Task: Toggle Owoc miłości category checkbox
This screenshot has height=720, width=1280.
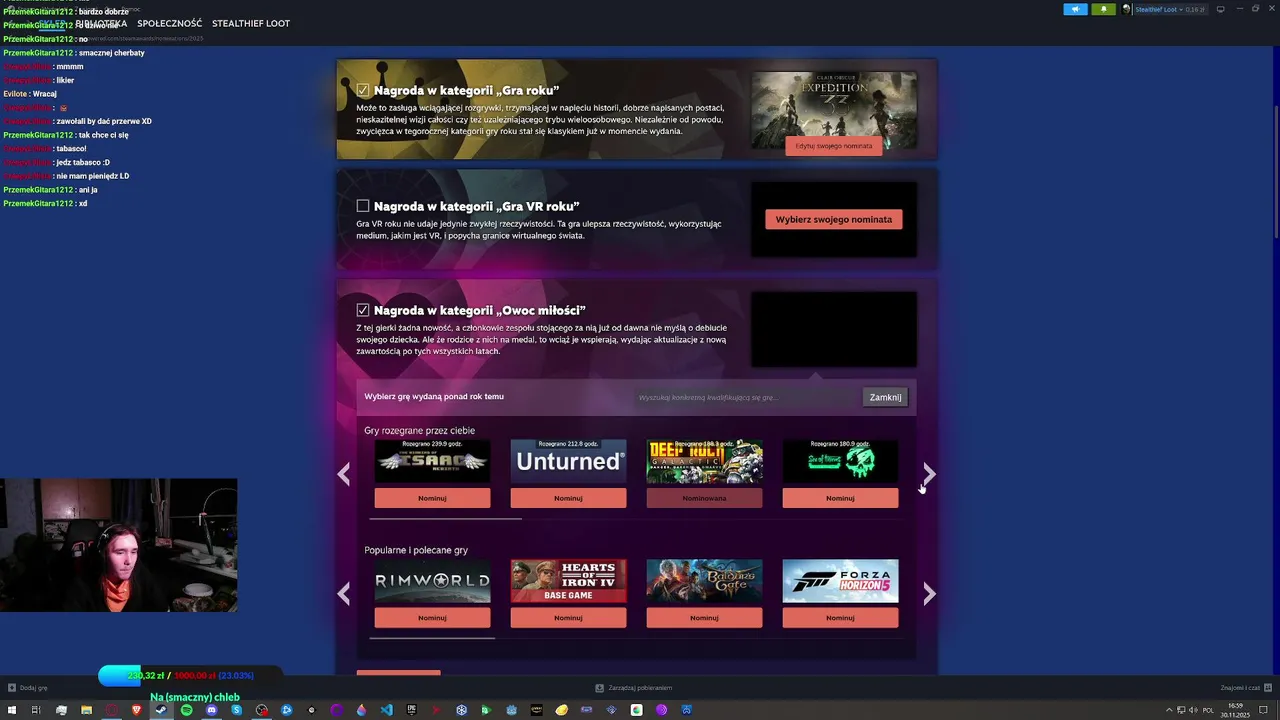Action: click(363, 310)
